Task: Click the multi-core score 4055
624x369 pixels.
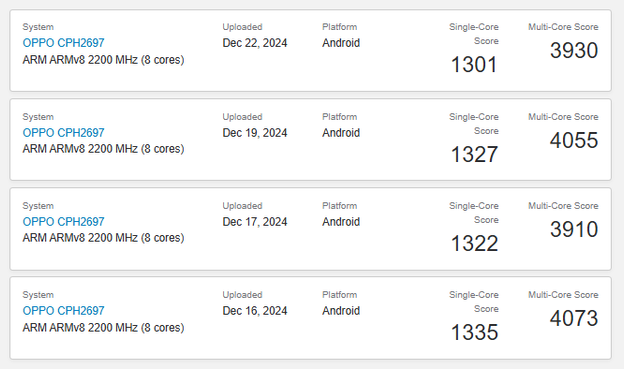Action: pos(574,140)
